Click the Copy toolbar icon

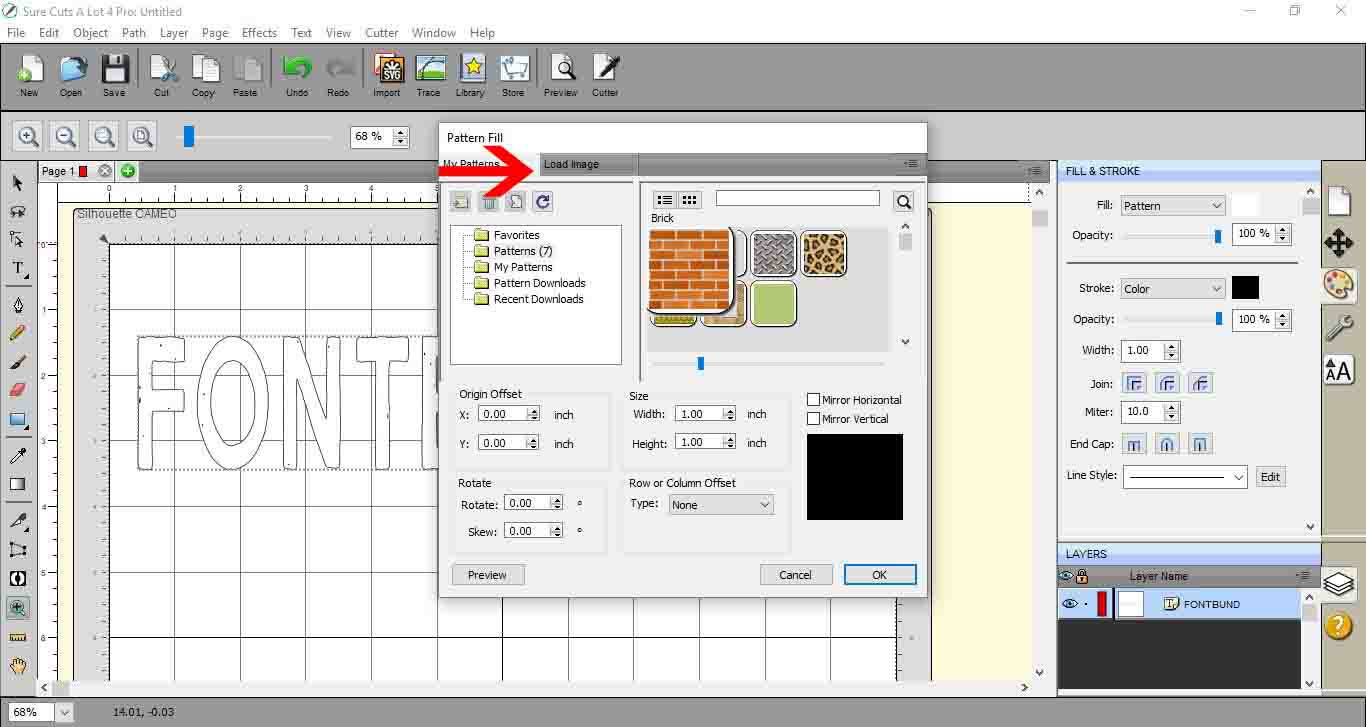click(x=204, y=75)
